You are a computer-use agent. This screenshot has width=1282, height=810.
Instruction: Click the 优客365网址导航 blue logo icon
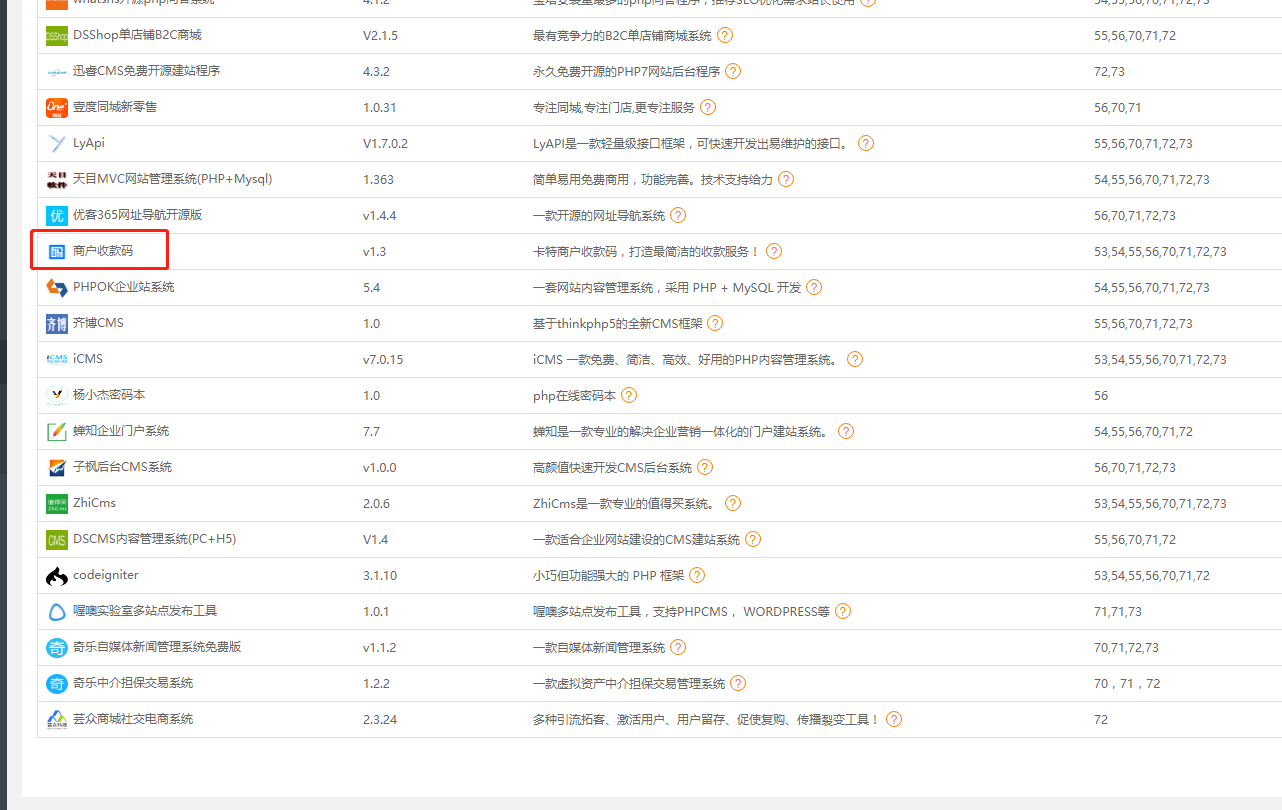point(57,216)
